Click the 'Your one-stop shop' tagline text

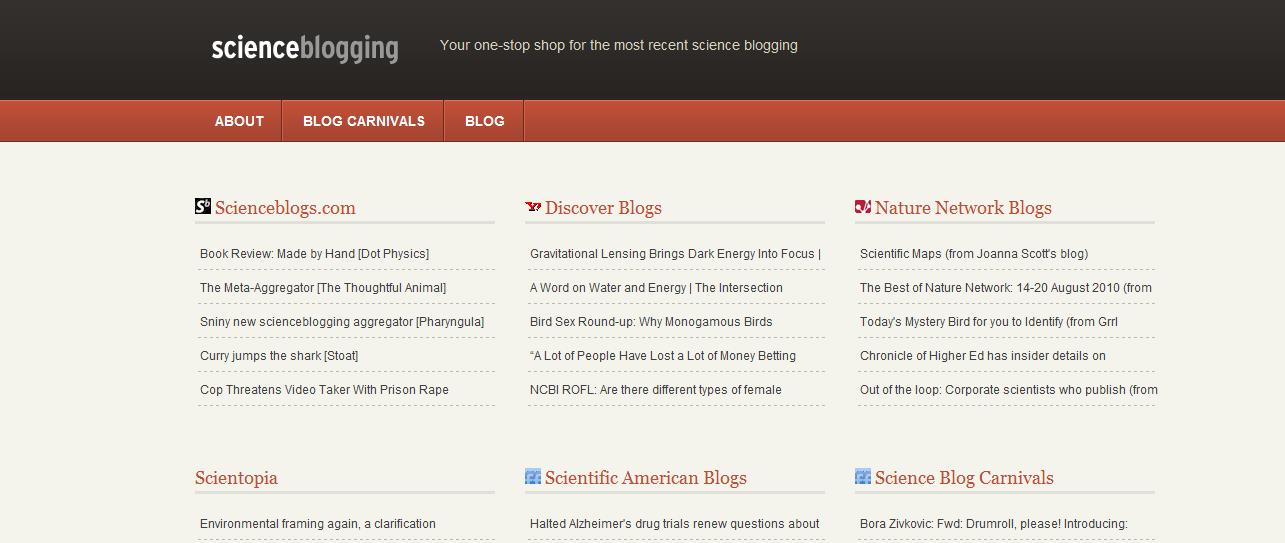click(619, 45)
